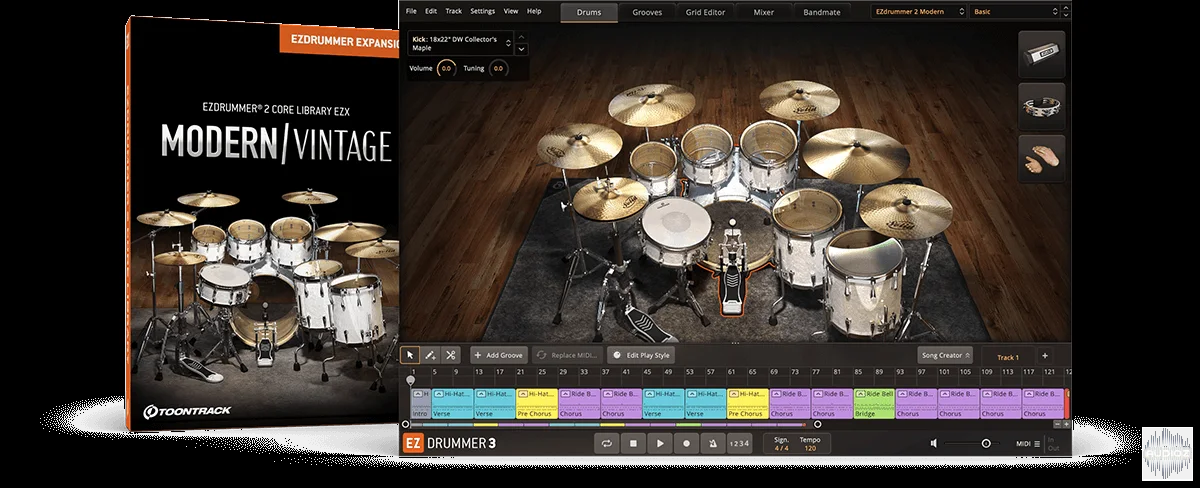Open the EZdrummer 2 Modern kit dropdown

click(x=916, y=12)
